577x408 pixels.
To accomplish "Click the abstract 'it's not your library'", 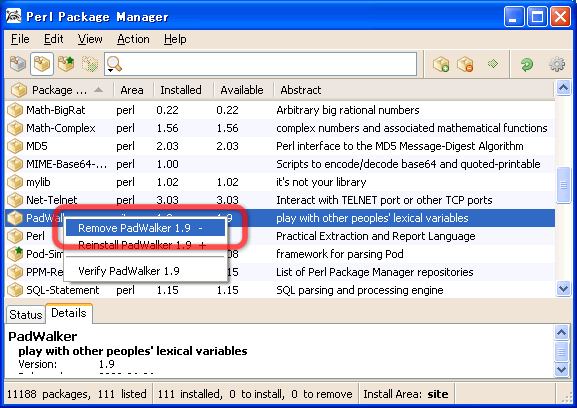I will (x=321, y=182).
